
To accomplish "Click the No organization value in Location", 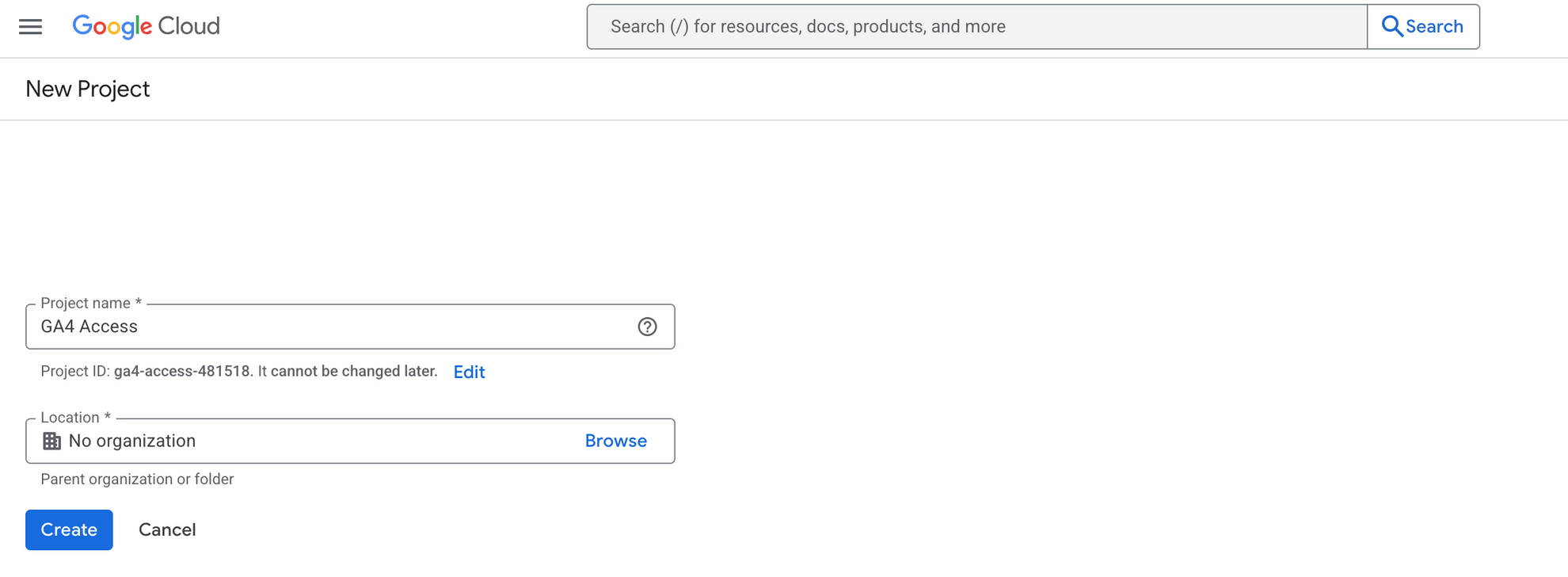I will coord(131,441).
